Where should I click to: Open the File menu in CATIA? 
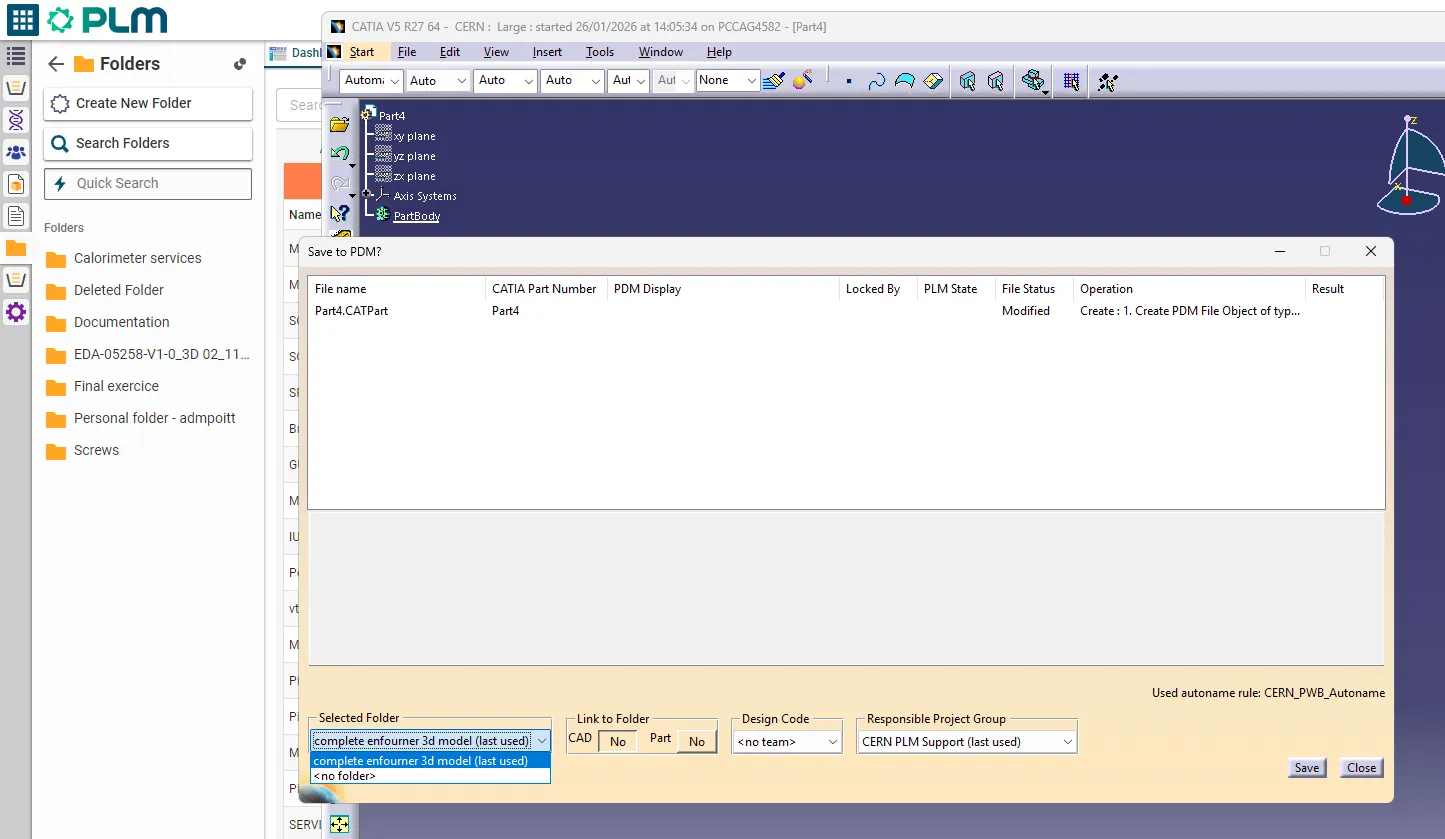point(407,52)
